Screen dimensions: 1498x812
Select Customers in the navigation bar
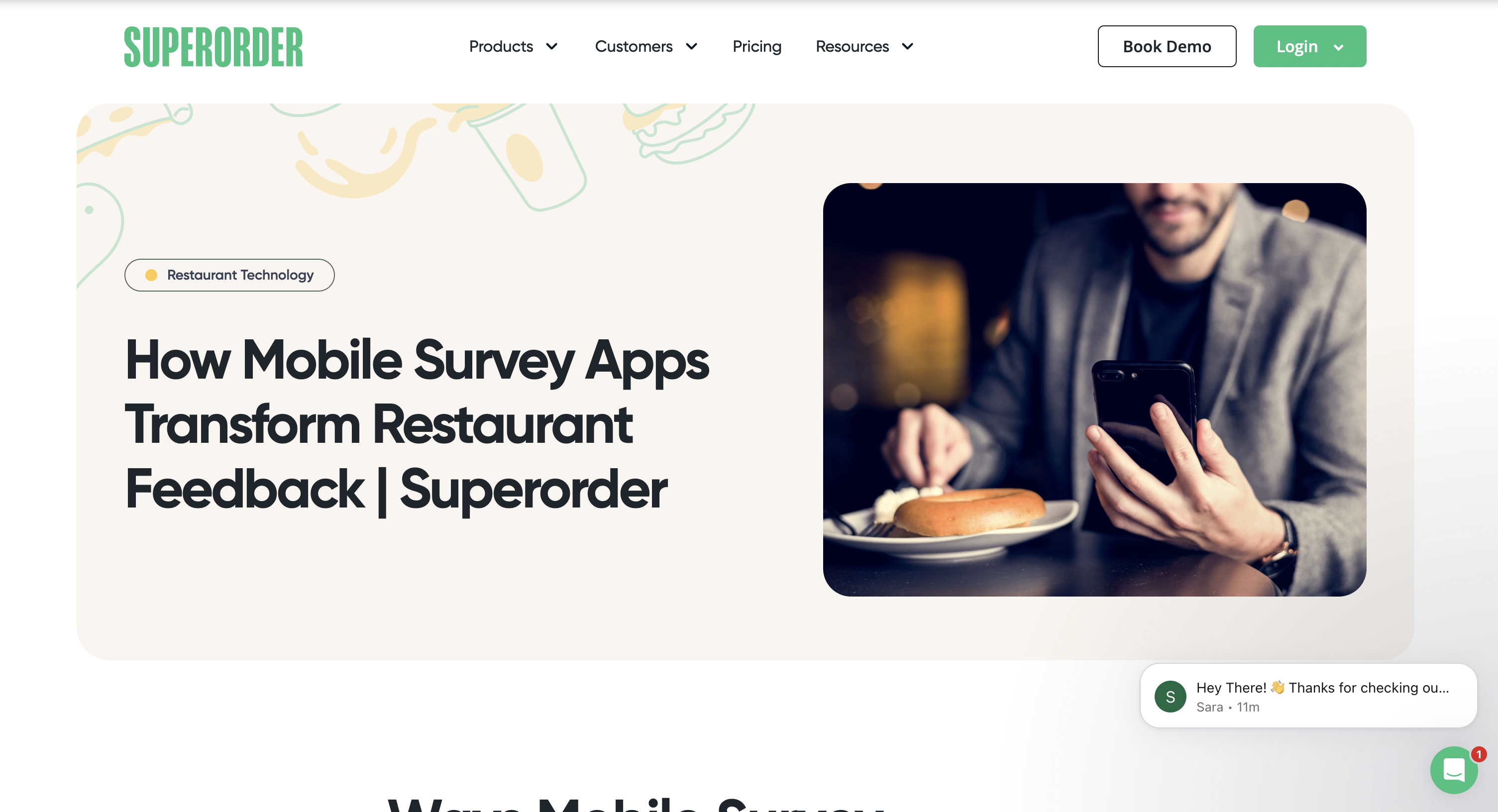click(633, 46)
